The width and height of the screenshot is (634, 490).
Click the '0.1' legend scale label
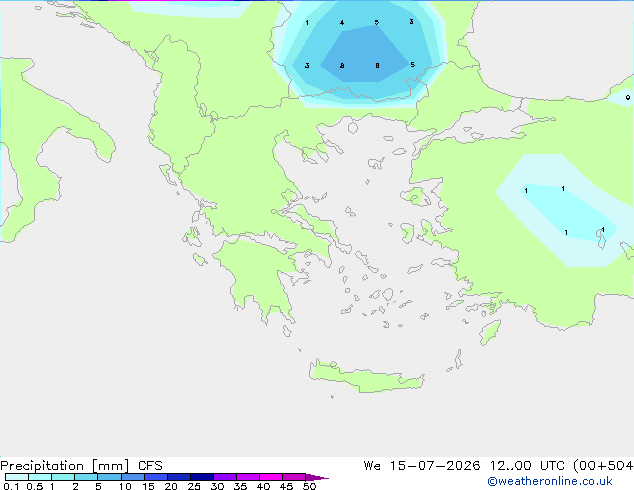(11, 486)
